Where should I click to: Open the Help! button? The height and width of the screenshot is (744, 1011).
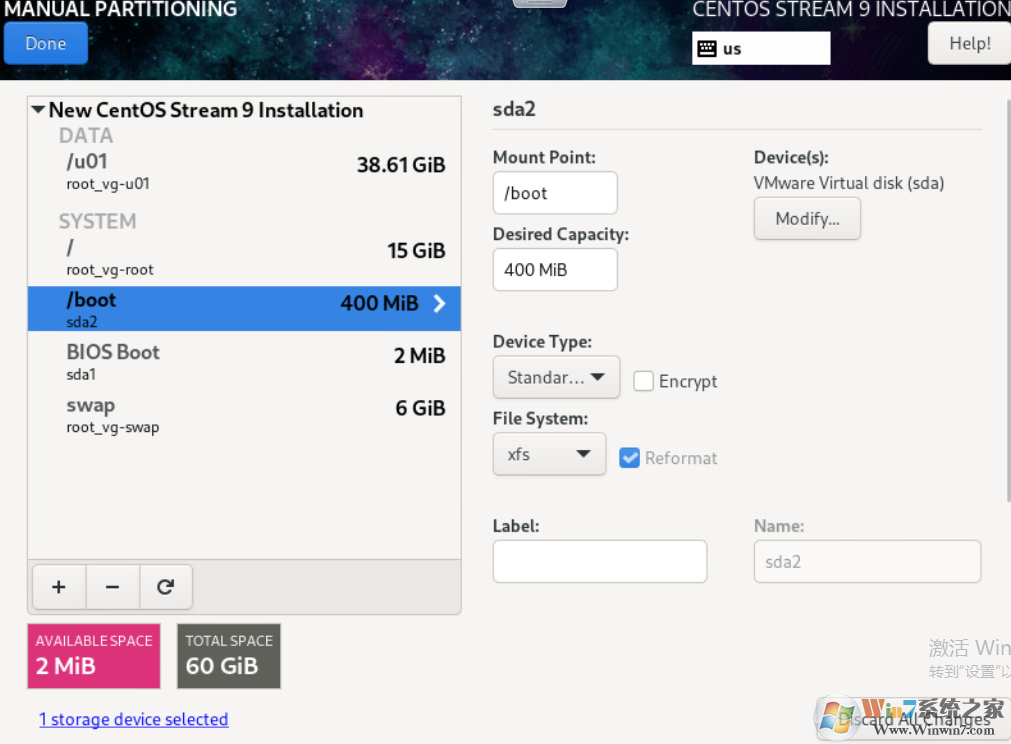[x=969, y=43]
